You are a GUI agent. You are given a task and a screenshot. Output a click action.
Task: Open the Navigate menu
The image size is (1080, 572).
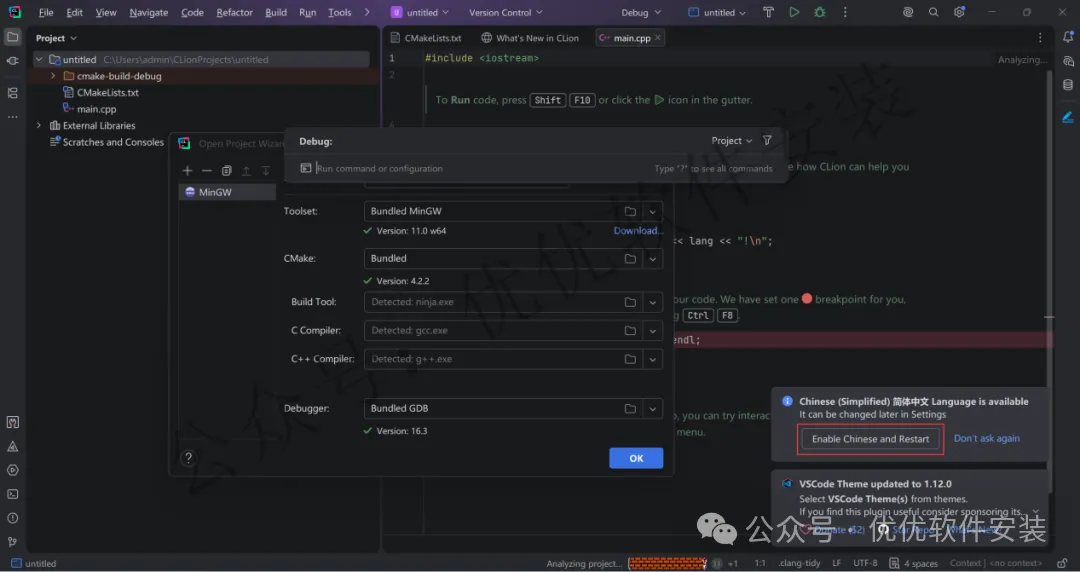tap(149, 12)
